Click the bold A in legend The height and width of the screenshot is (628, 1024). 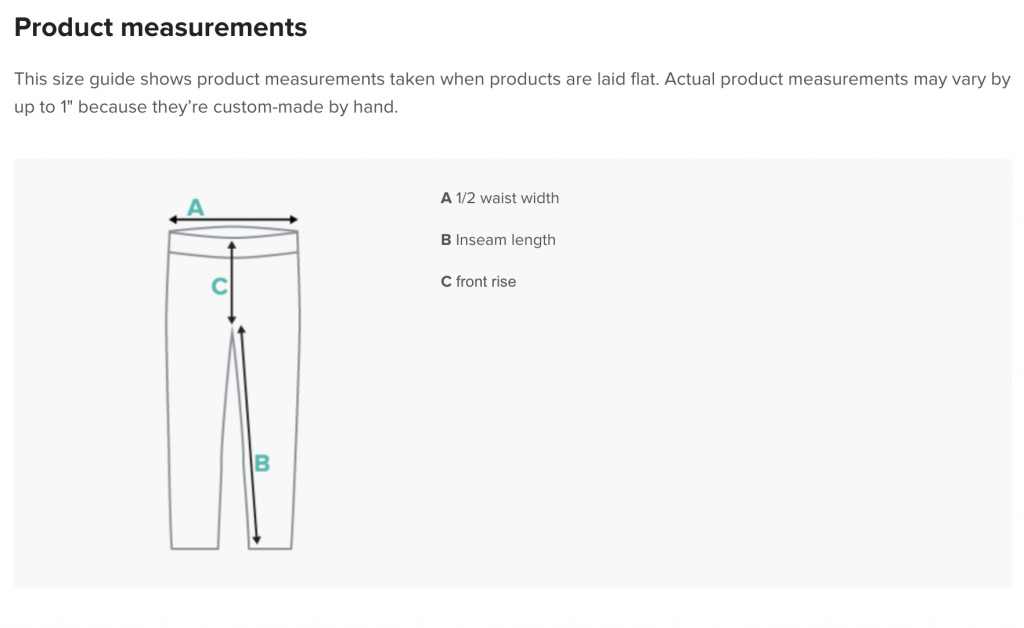tap(446, 198)
